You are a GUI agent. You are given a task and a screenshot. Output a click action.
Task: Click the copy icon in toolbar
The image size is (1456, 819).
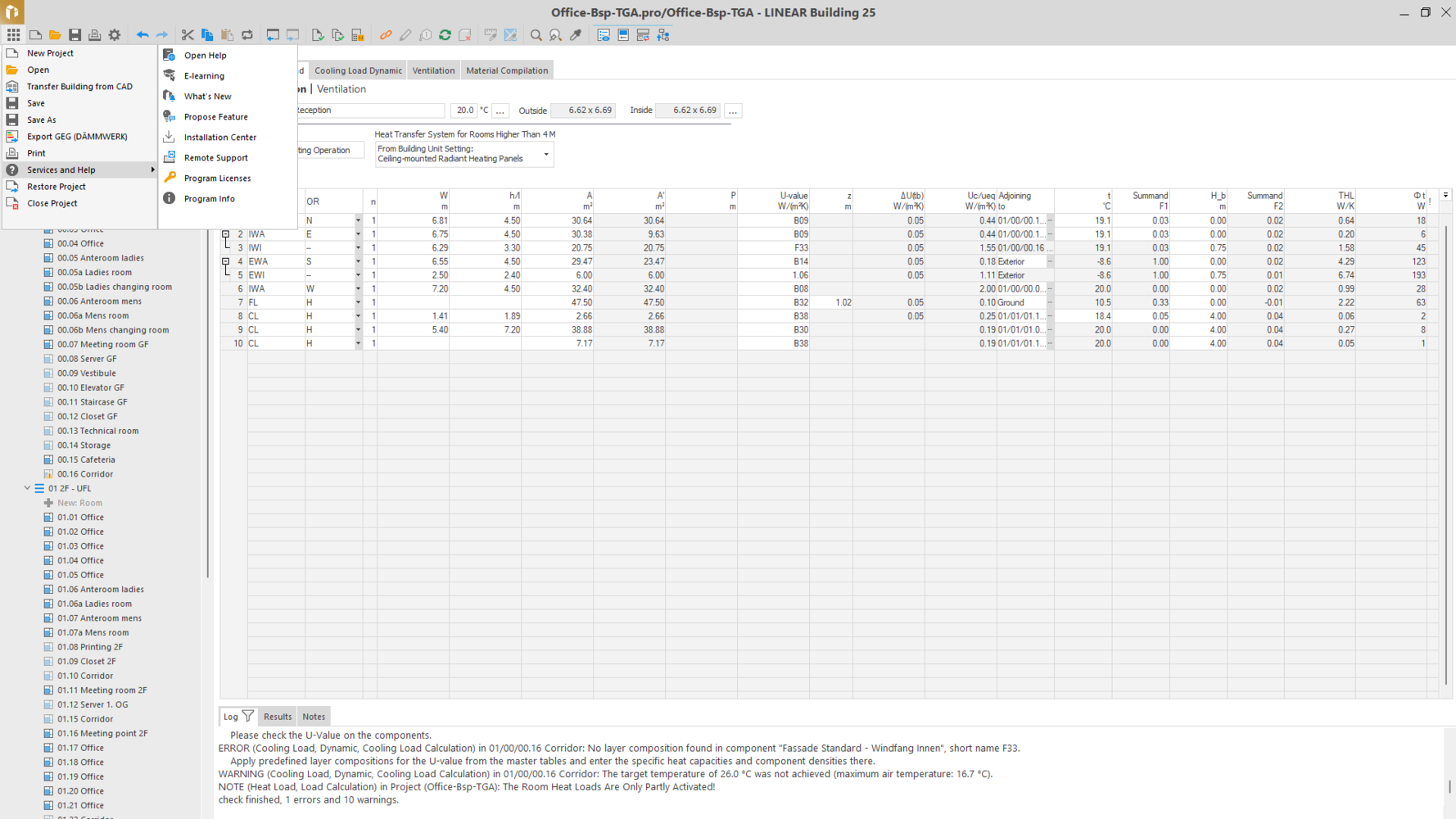207,34
